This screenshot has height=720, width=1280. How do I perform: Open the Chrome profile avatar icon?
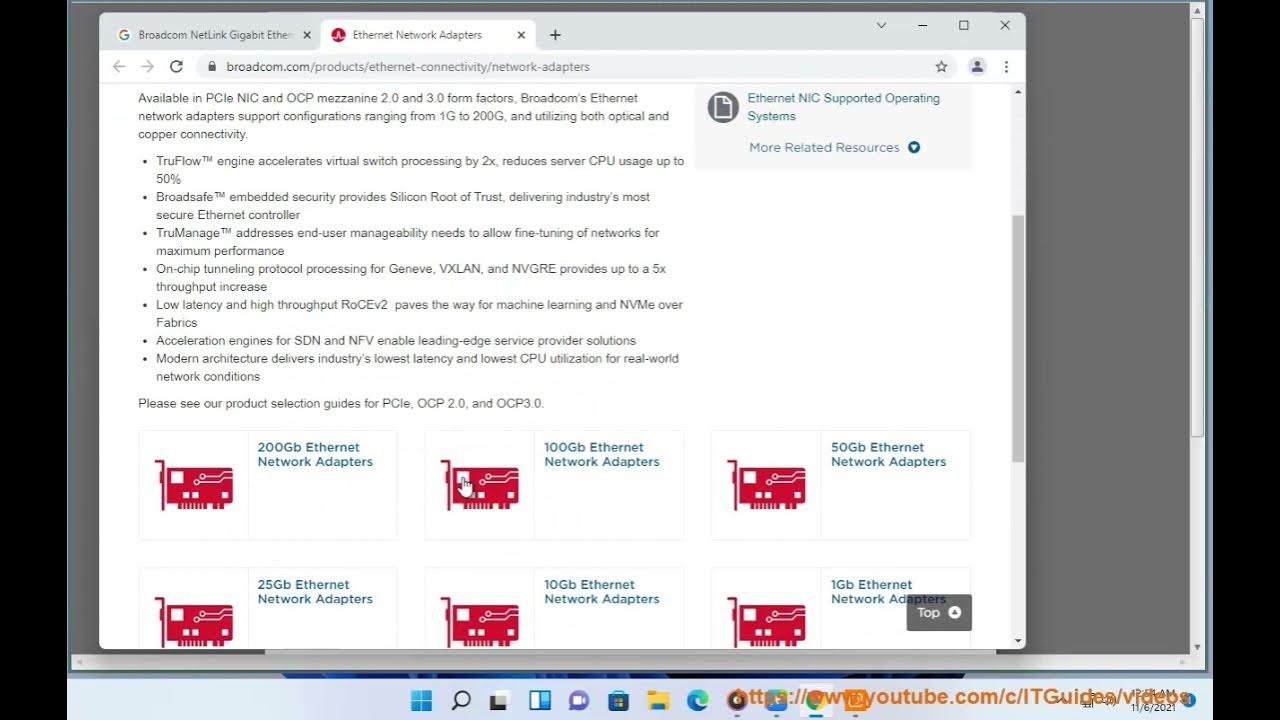coord(977,66)
